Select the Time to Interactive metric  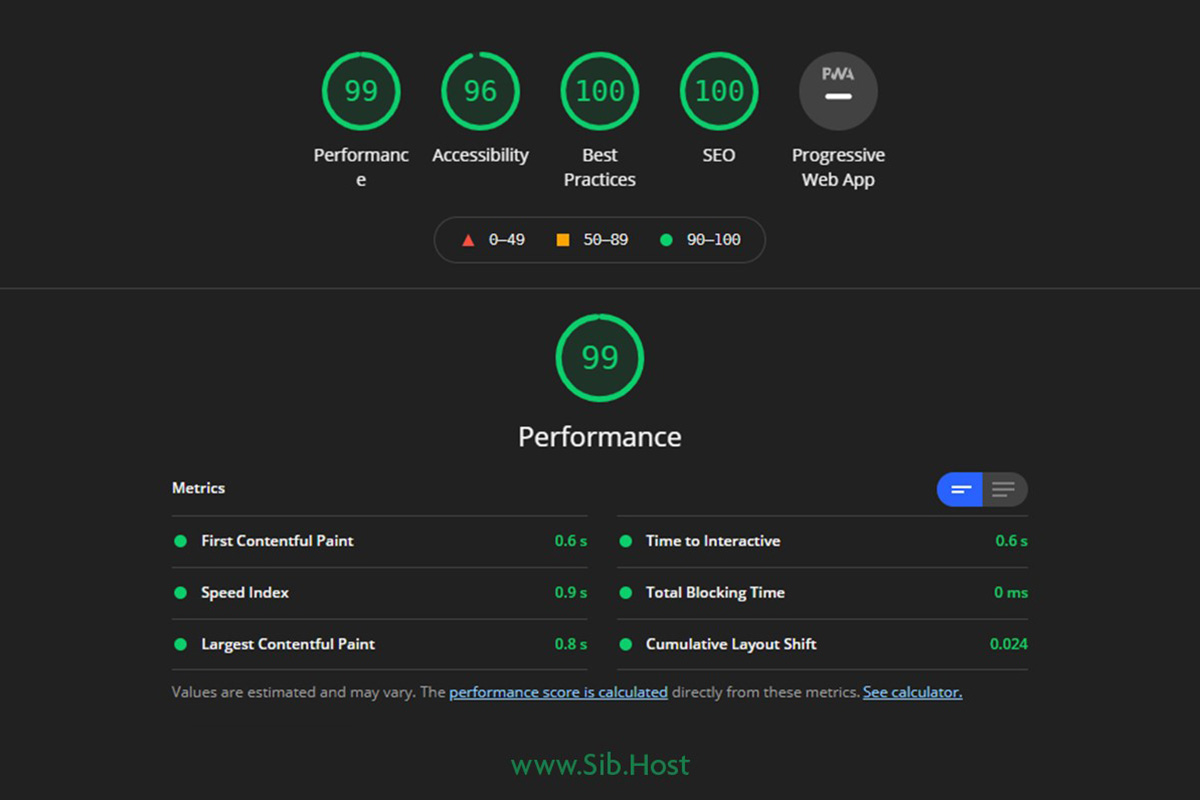(x=712, y=541)
